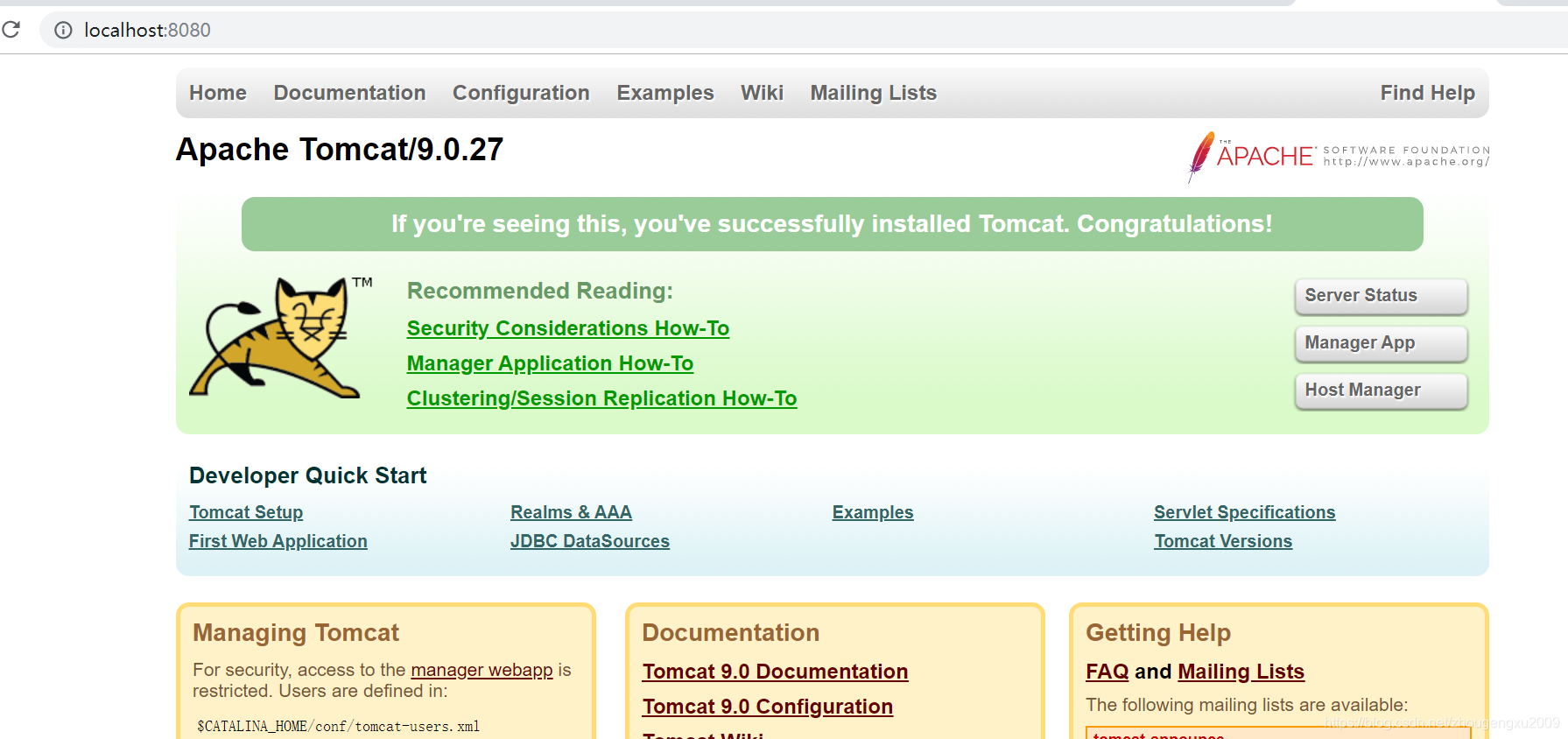Click the Server Status button
Image resolution: width=1568 pixels, height=739 pixels.
(x=1381, y=296)
